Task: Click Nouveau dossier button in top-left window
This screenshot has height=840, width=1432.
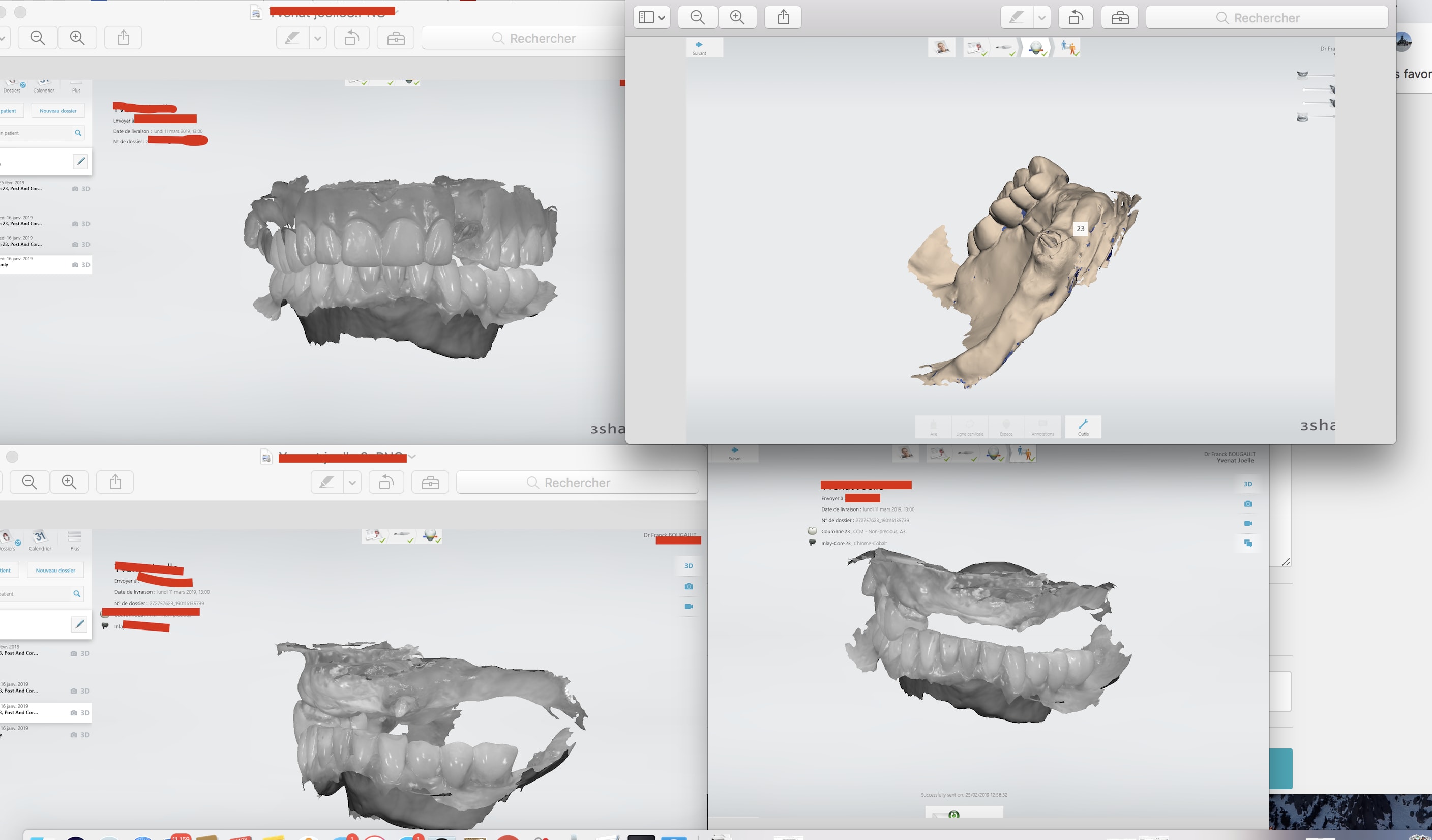Action: point(58,111)
